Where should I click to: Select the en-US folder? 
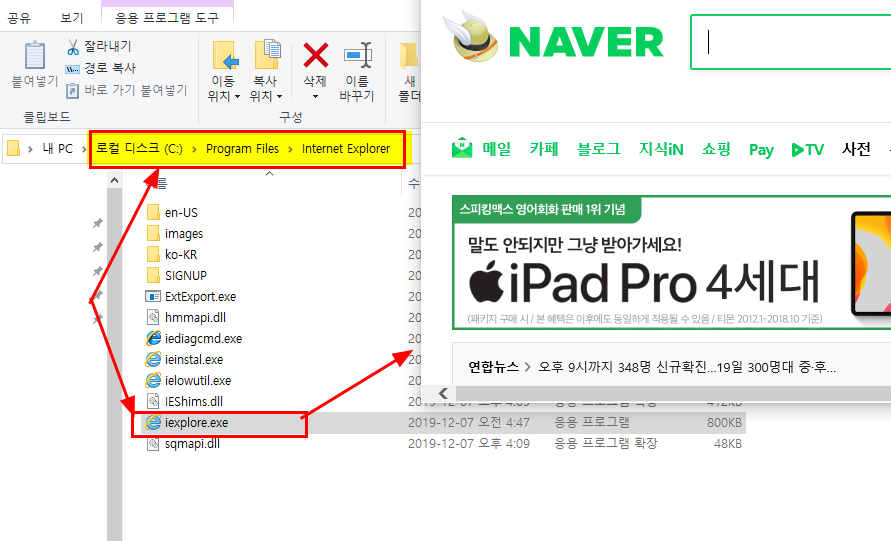pyautogui.click(x=181, y=213)
